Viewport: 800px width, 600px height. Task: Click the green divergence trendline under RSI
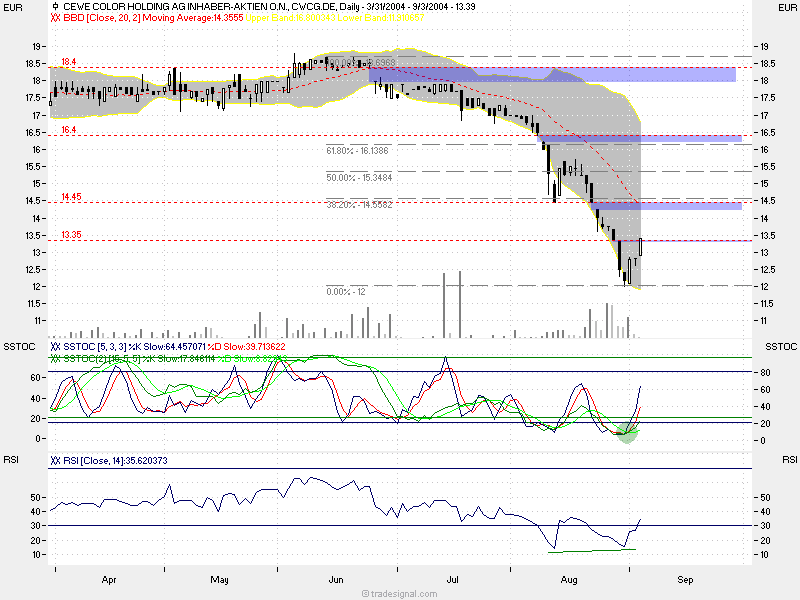[x=592, y=551]
